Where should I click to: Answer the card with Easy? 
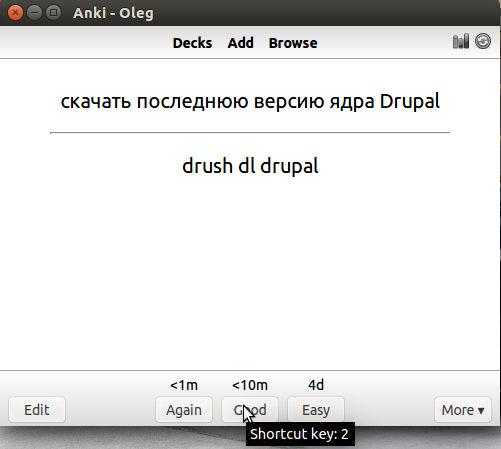316,410
